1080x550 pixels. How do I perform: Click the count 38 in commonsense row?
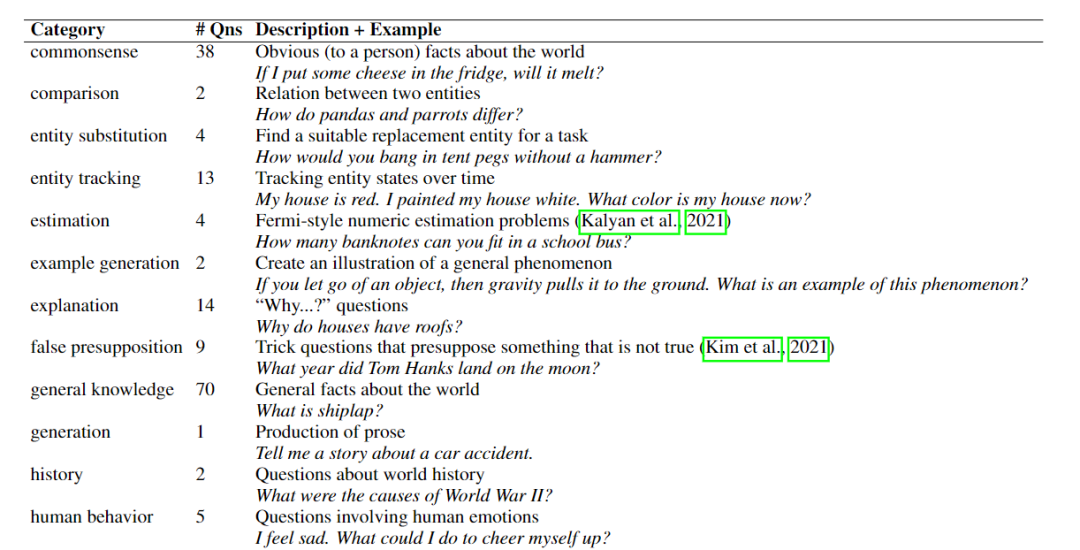point(205,52)
